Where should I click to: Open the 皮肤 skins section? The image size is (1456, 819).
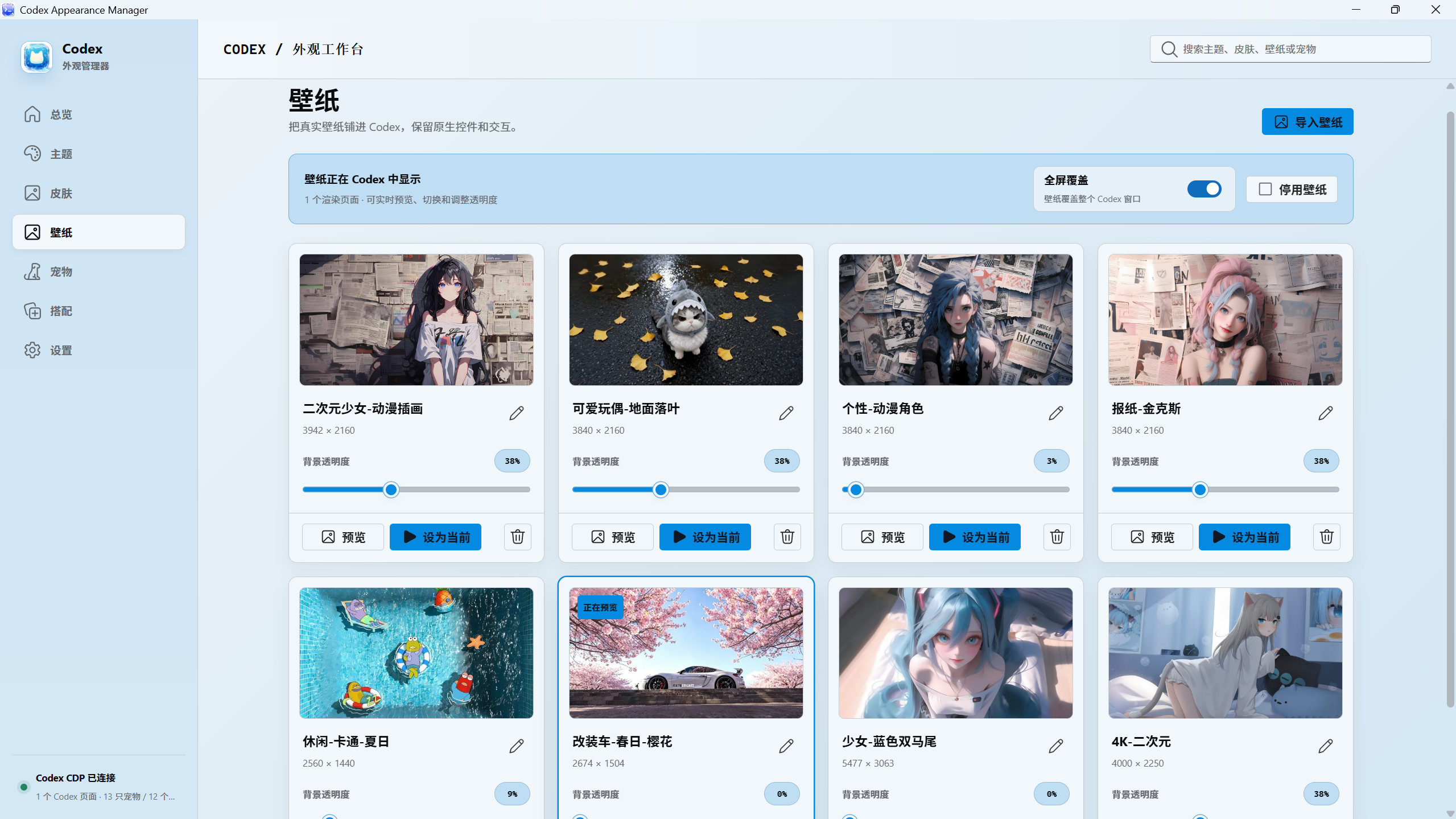click(98, 193)
